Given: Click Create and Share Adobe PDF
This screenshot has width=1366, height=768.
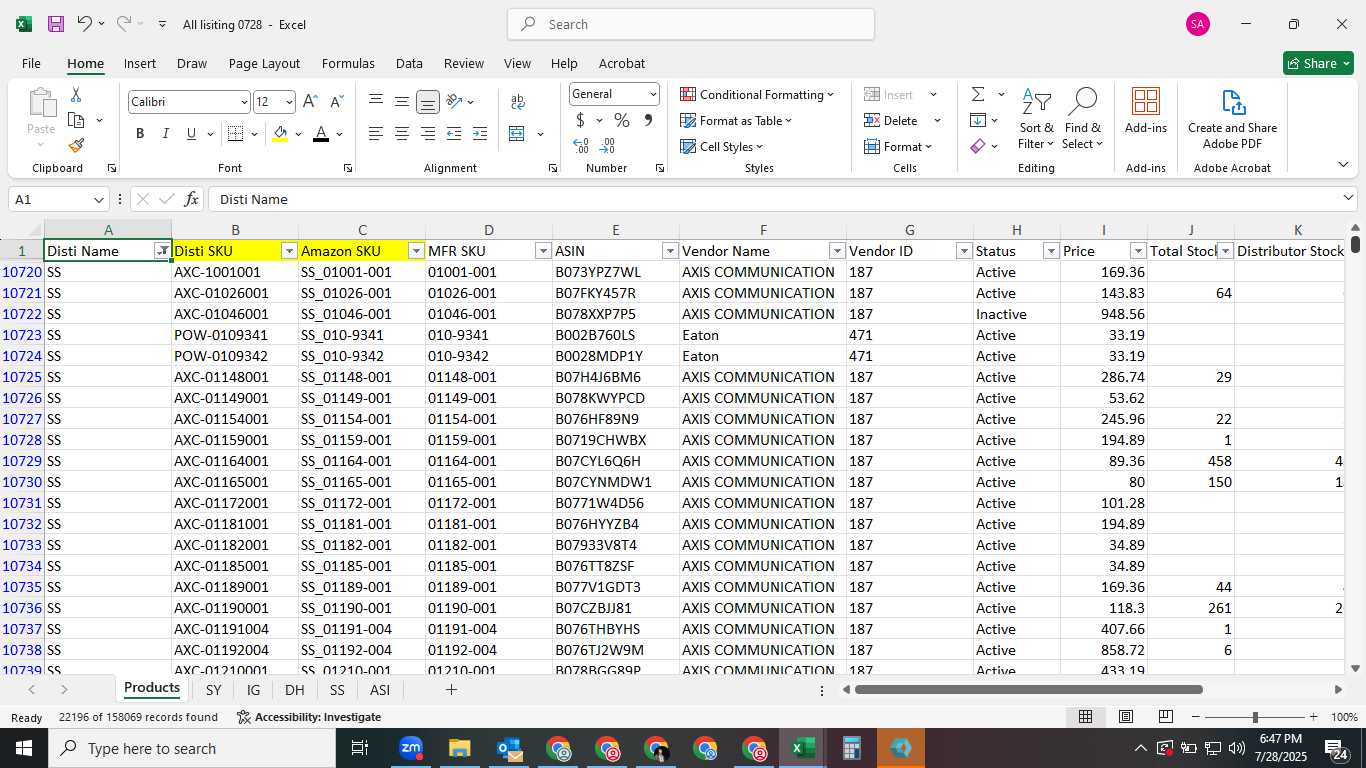Looking at the screenshot, I should 1232,118.
